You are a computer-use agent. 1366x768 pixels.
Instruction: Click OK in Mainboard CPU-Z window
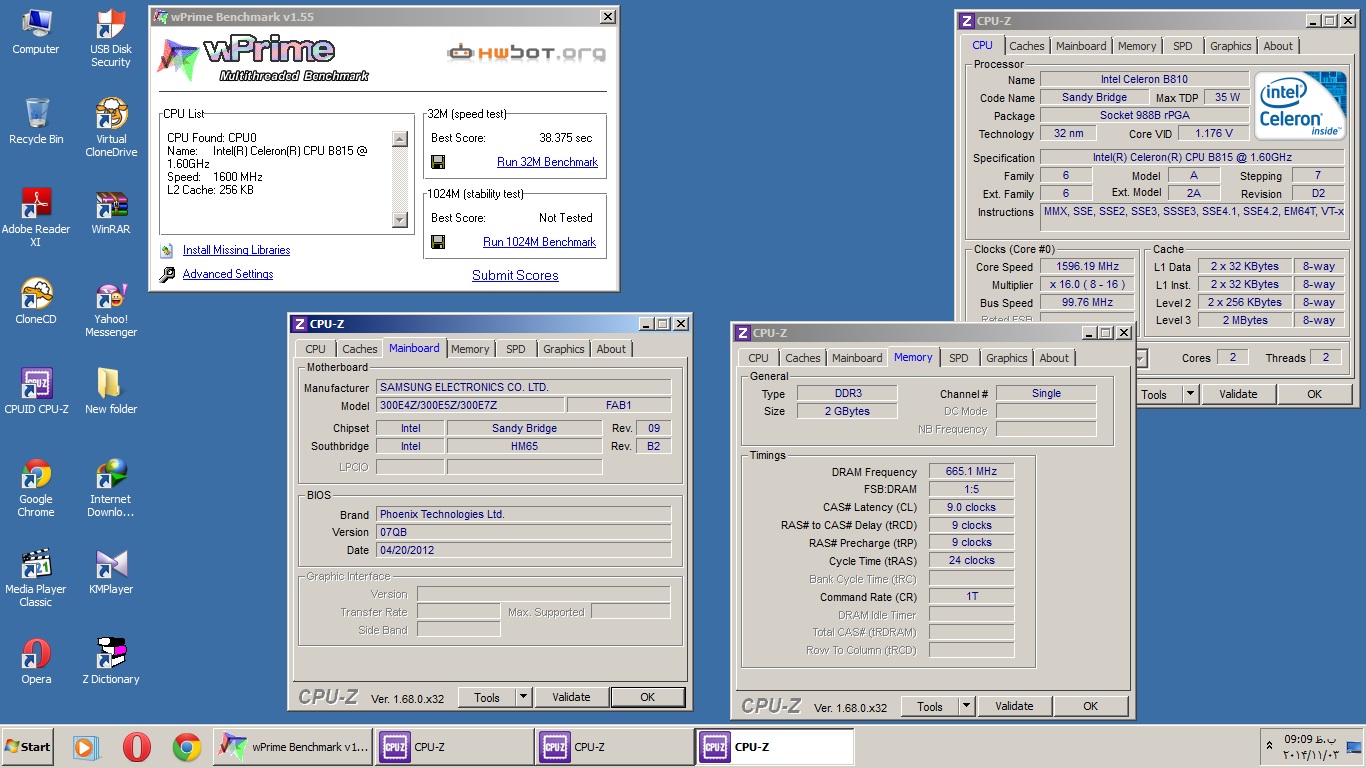[647, 697]
